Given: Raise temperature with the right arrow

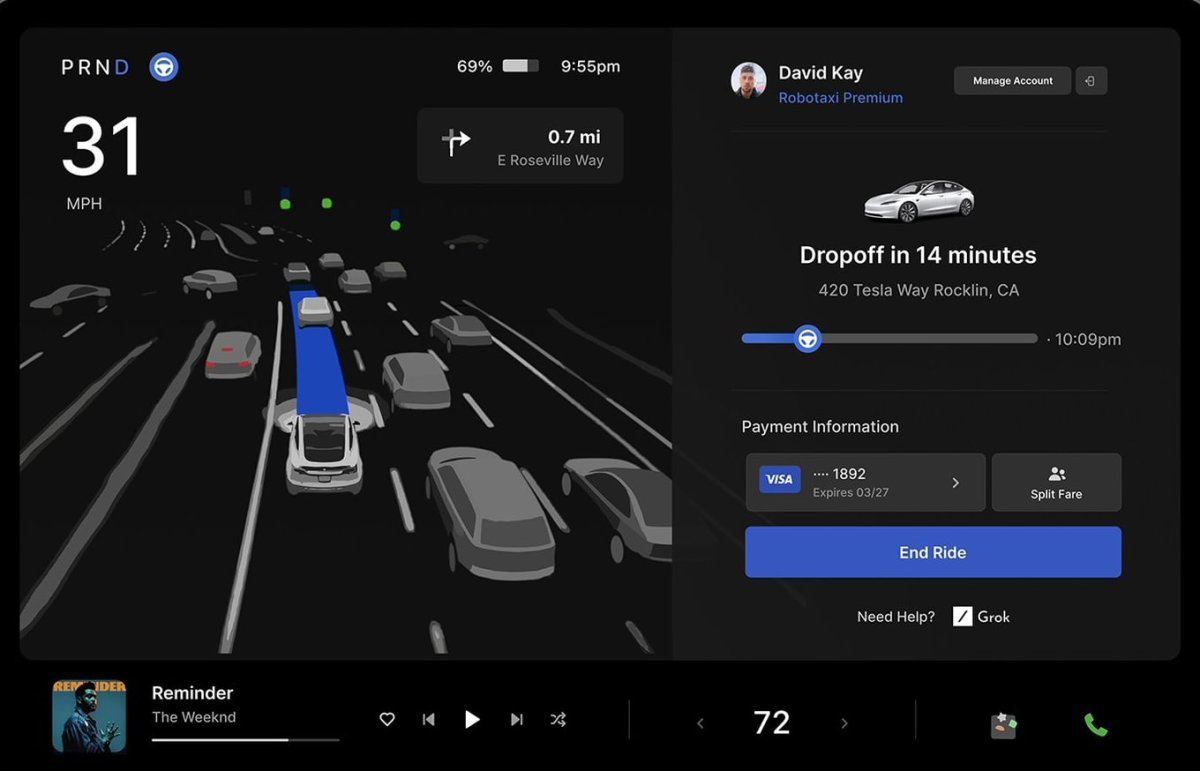Looking at the screenshot, I should click(844, 723).
